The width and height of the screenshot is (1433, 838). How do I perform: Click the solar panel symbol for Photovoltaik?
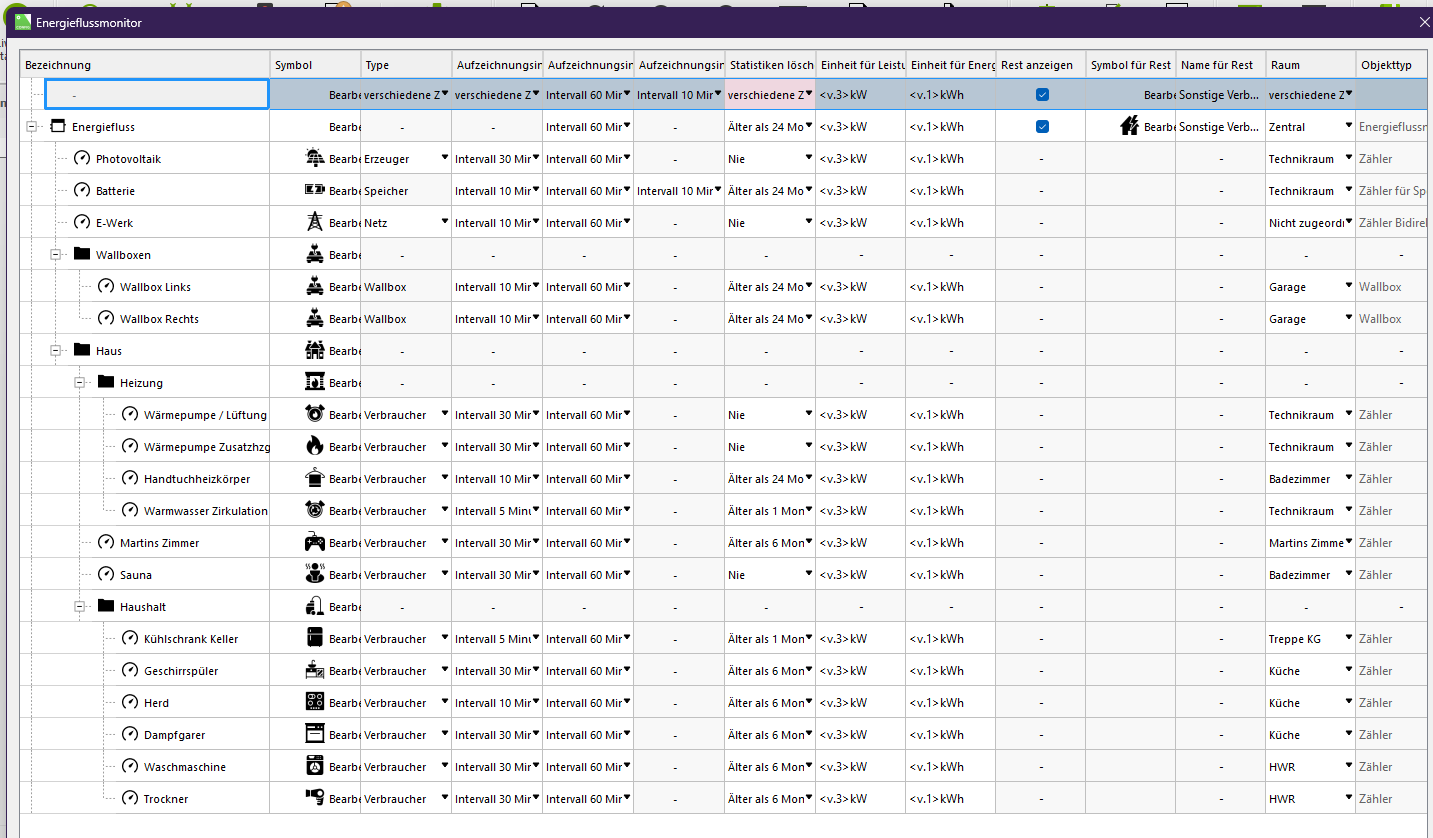pyautogui.click(x=314, y=159)
